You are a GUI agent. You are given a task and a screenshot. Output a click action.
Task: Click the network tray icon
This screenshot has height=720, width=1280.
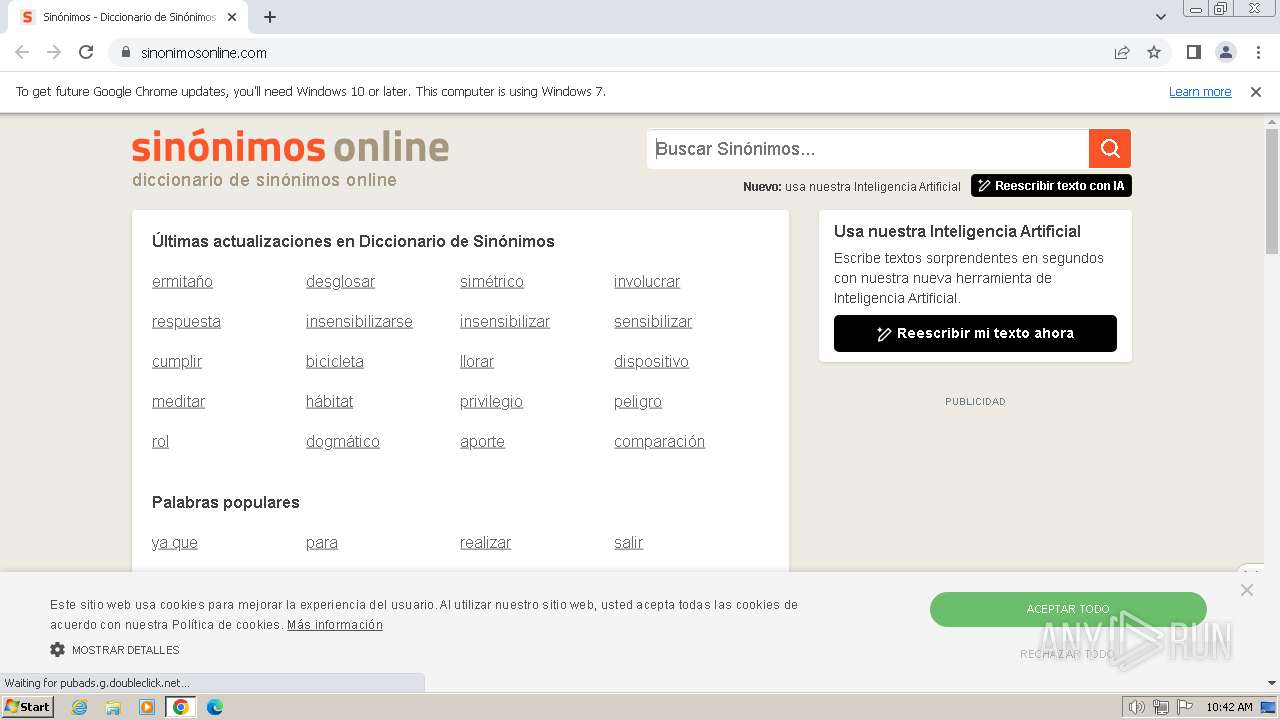[x=1161, y=707]
